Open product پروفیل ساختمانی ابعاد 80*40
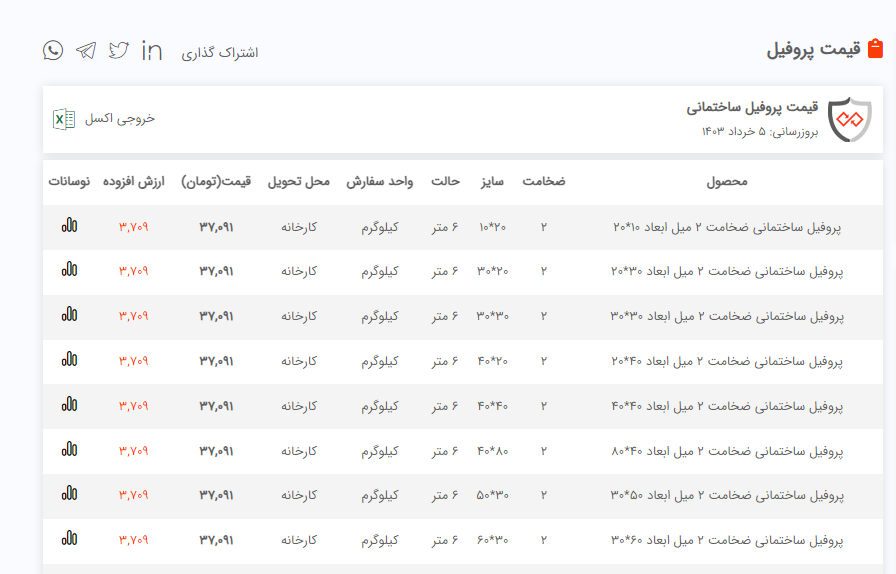 (727, 451)
